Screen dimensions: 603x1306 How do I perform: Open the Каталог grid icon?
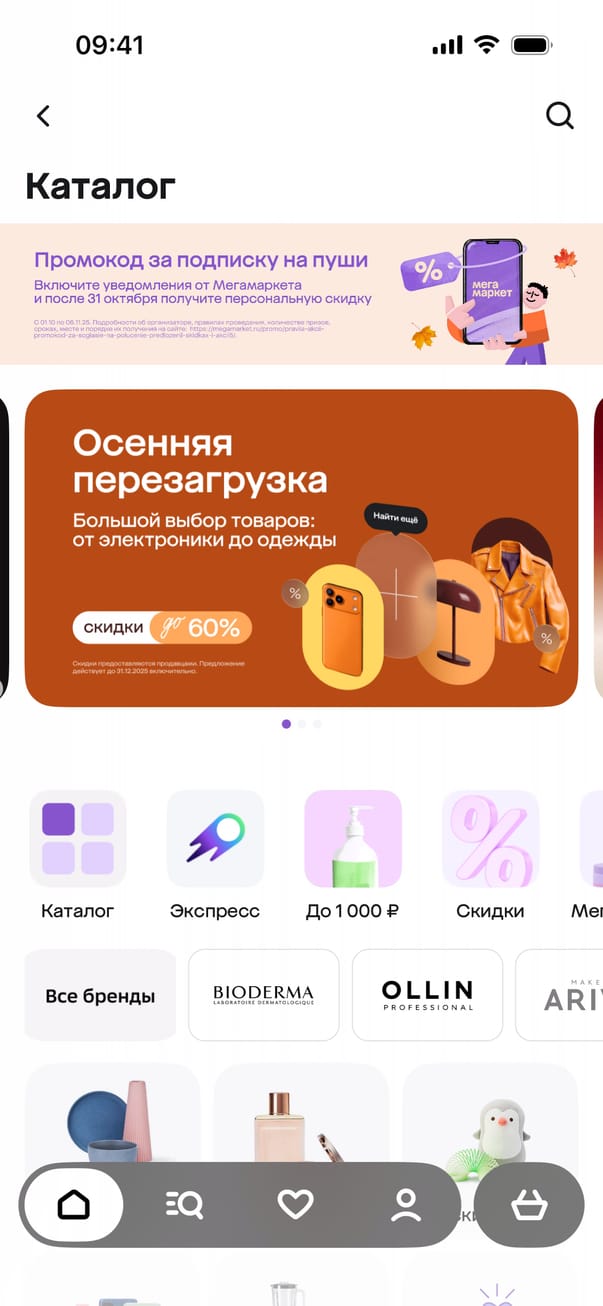tap(78, 839)
